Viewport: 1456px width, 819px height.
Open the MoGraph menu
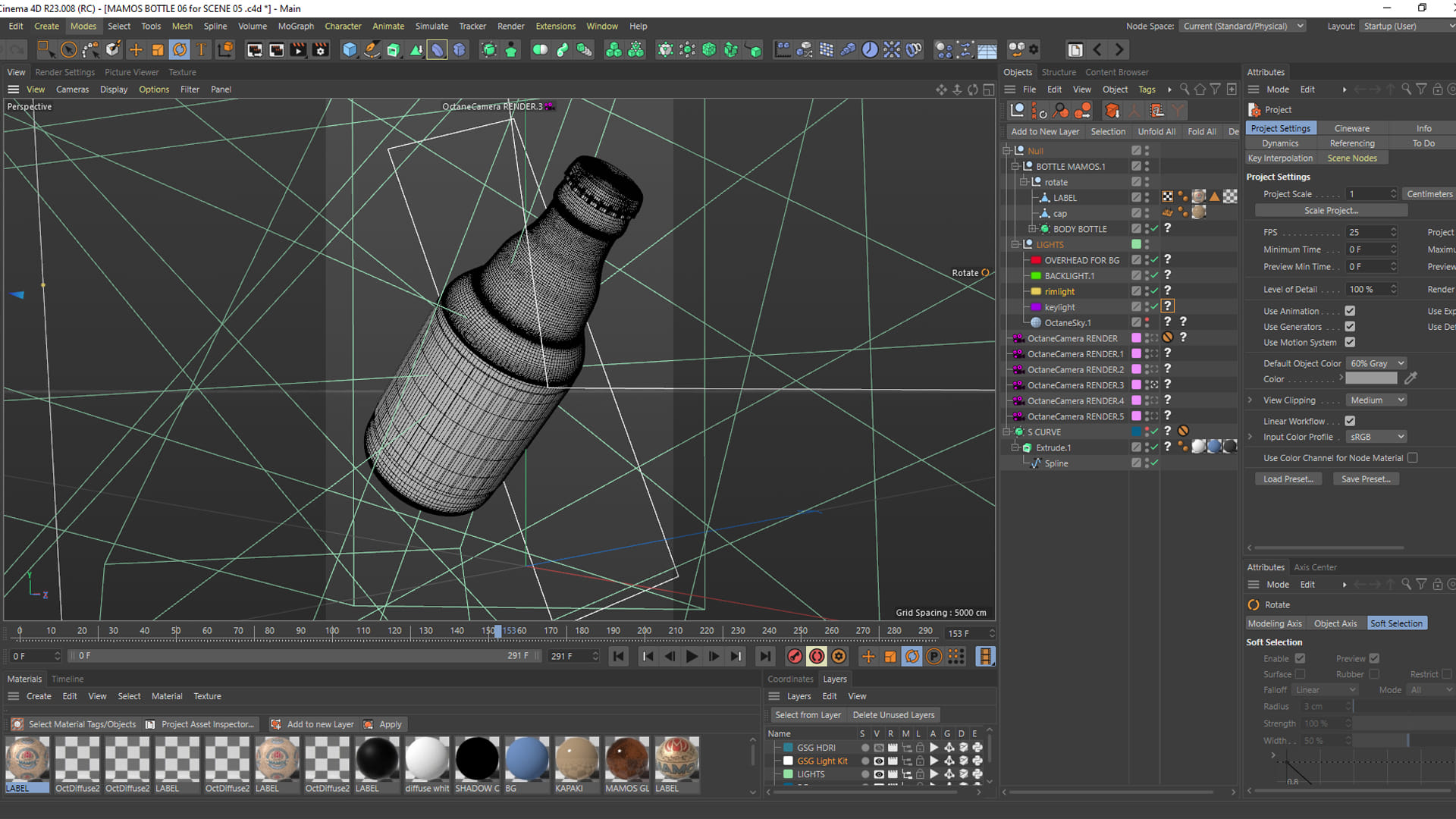[x=296, y=26]
